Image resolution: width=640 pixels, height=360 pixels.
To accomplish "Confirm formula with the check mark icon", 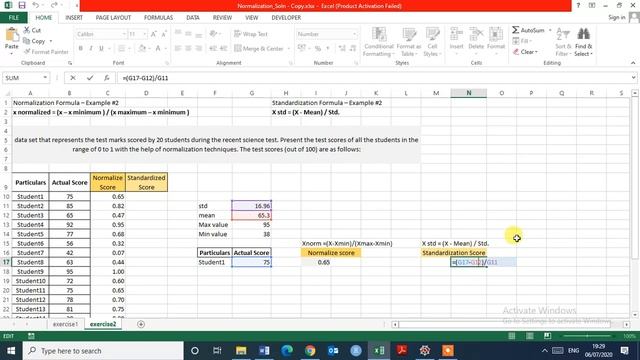I will [90, 78].
